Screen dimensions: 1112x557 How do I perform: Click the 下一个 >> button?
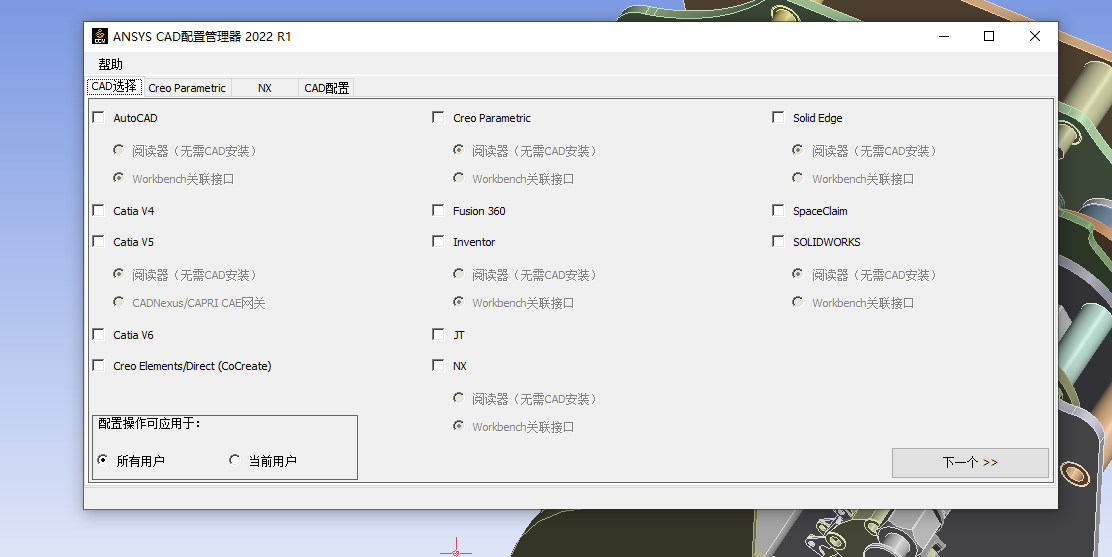click(969, 463)
